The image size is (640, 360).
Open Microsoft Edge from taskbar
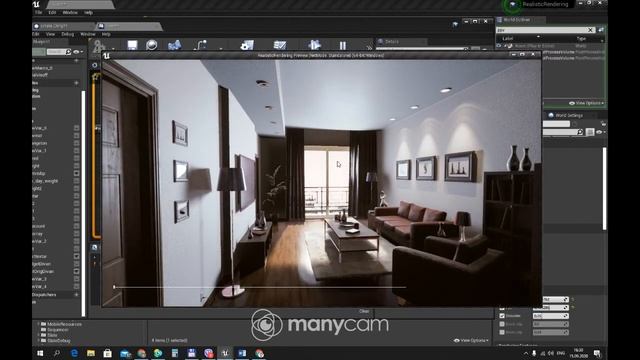point(74,353)
